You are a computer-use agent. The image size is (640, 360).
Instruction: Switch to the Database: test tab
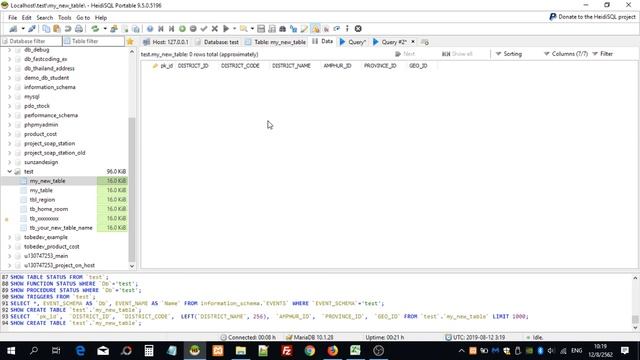click(x=217, y=42)
